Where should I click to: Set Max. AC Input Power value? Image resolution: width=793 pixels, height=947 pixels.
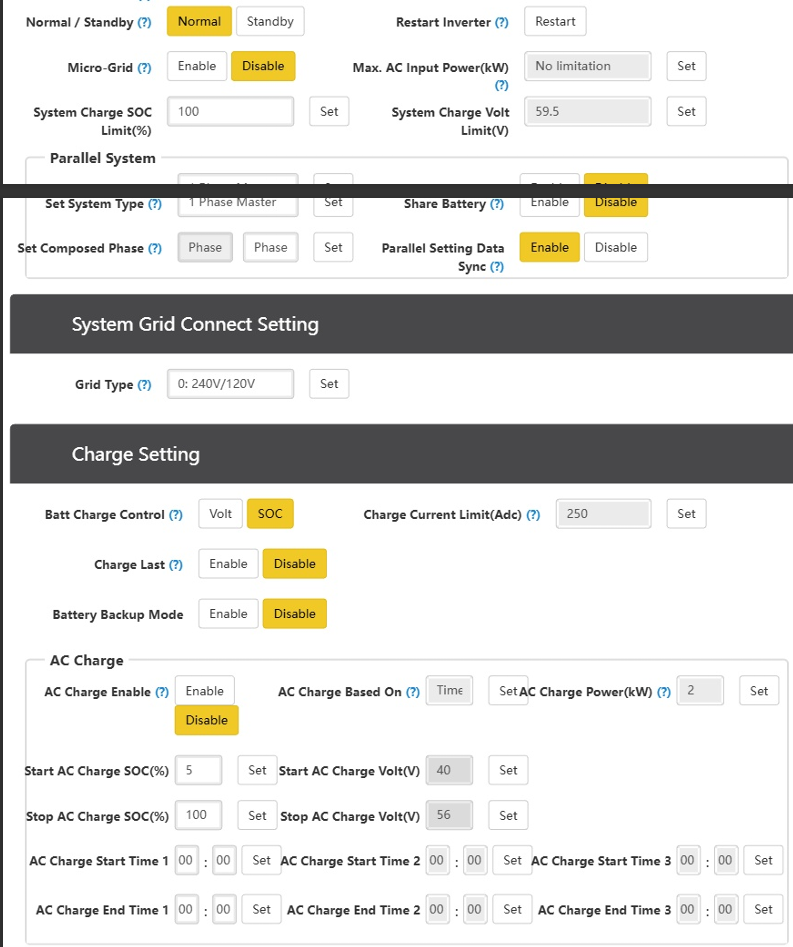coord(686,66)
